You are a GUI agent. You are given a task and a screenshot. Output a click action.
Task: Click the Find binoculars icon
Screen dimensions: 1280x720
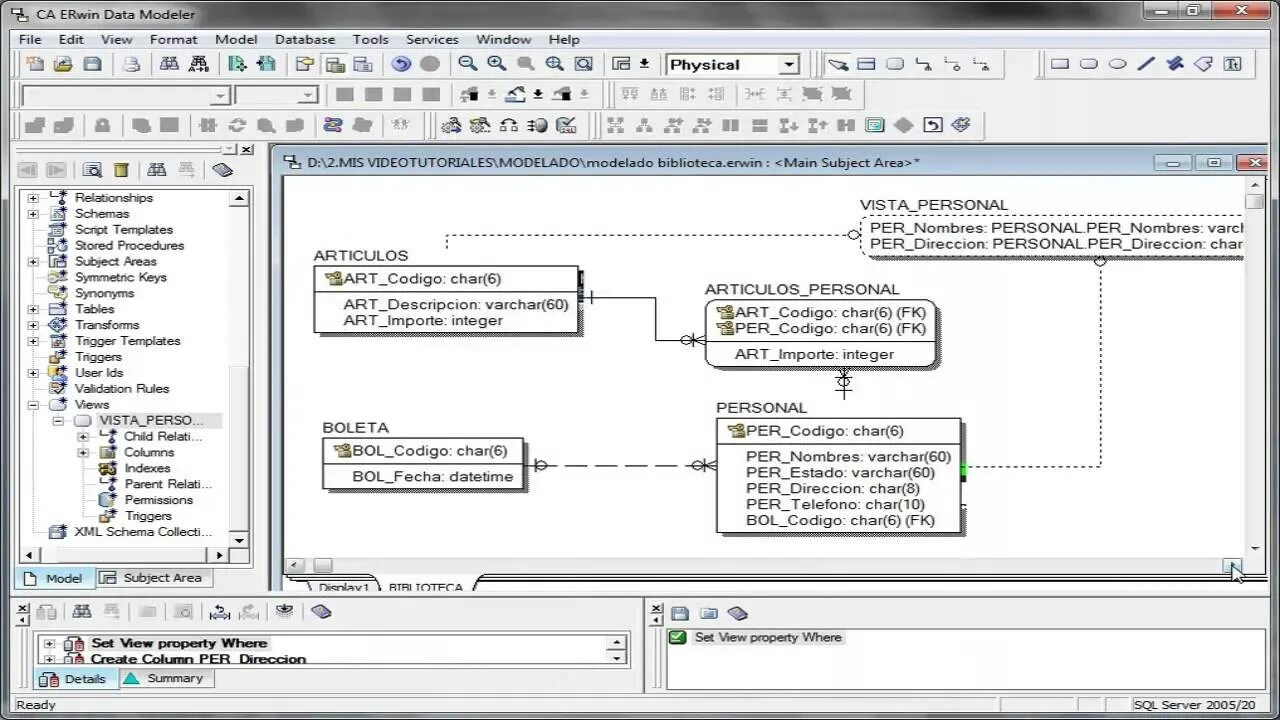pos(168,63)
